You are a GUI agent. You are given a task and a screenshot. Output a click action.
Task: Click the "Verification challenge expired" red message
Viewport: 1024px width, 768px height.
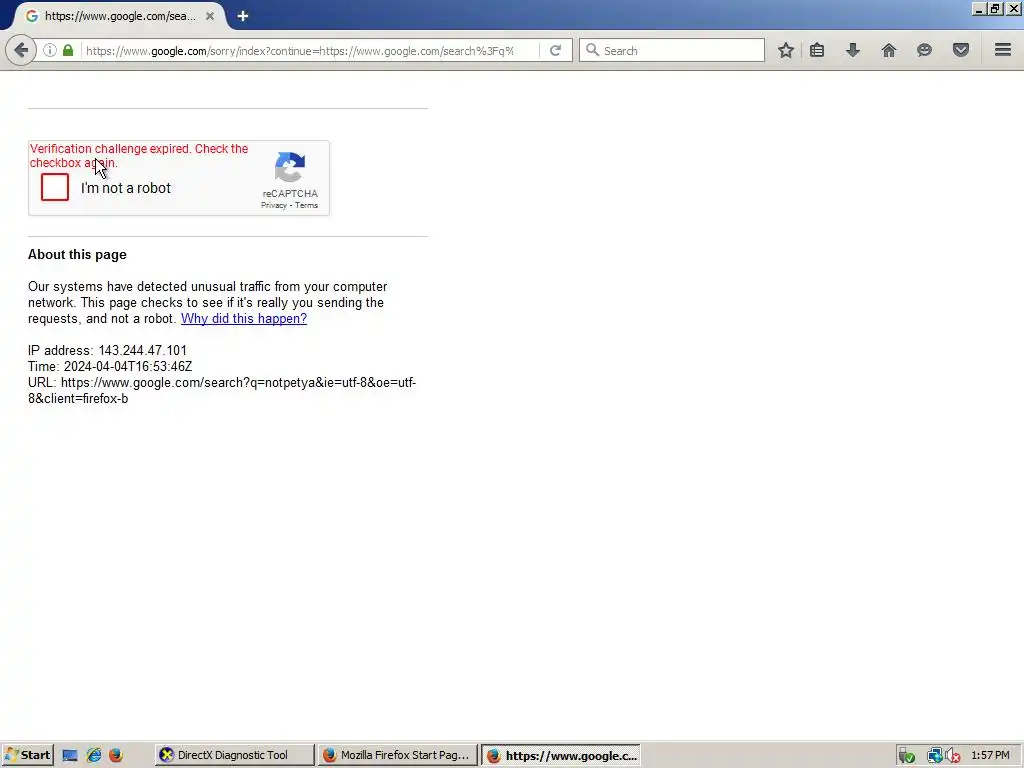(138, 155)
